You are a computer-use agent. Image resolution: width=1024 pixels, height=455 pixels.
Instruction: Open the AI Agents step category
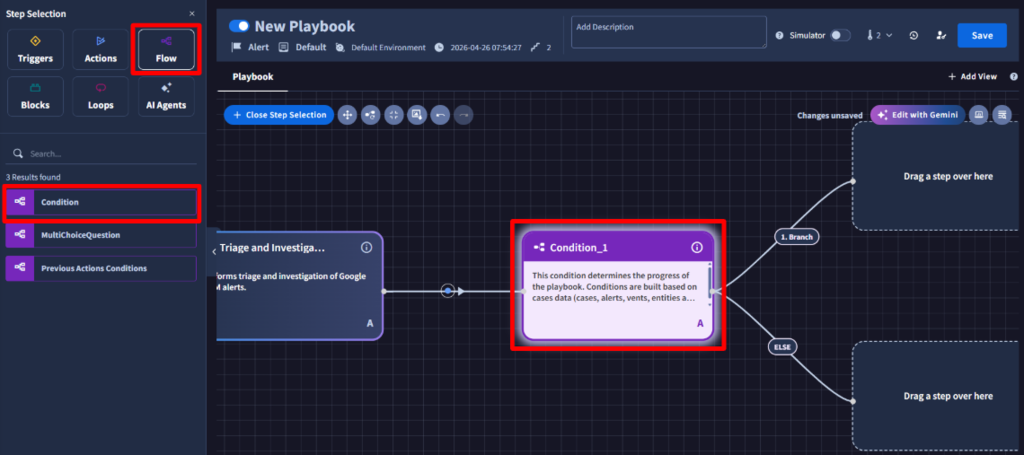click(x=166, y=96)
